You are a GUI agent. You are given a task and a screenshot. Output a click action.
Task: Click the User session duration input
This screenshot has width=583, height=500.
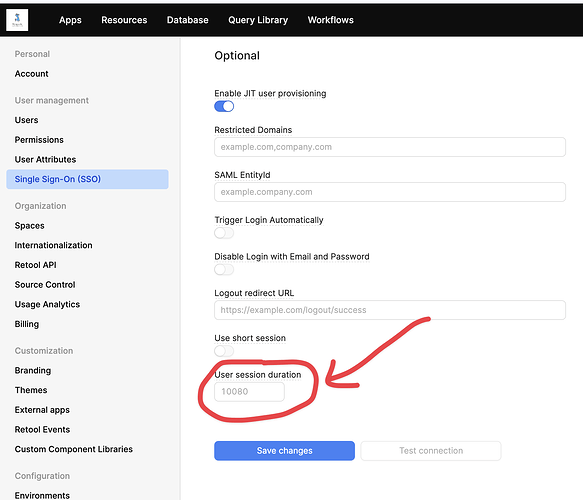pyautogui.click(x=249, y=392)
